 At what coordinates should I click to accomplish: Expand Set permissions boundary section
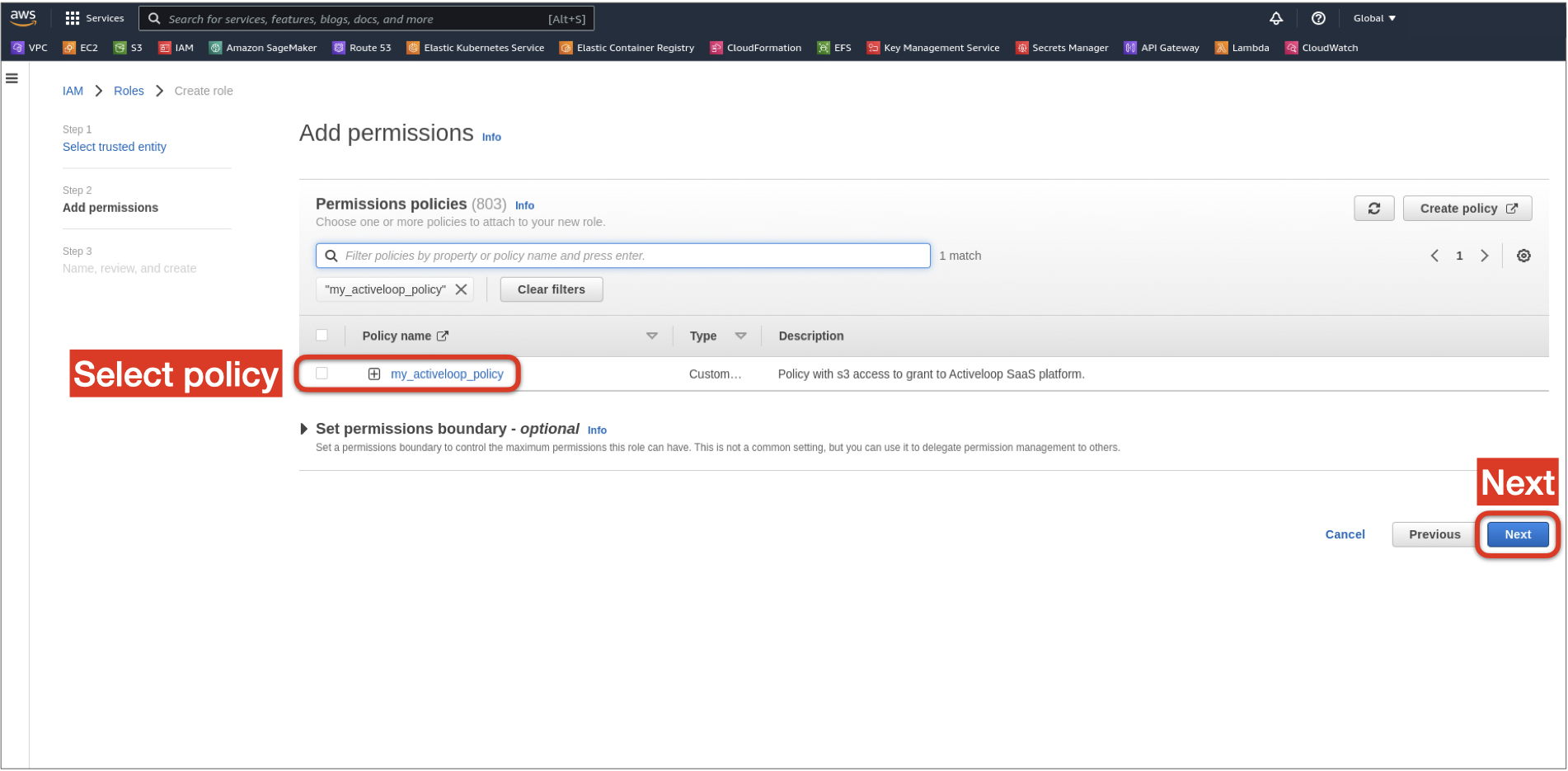point(304,429)
